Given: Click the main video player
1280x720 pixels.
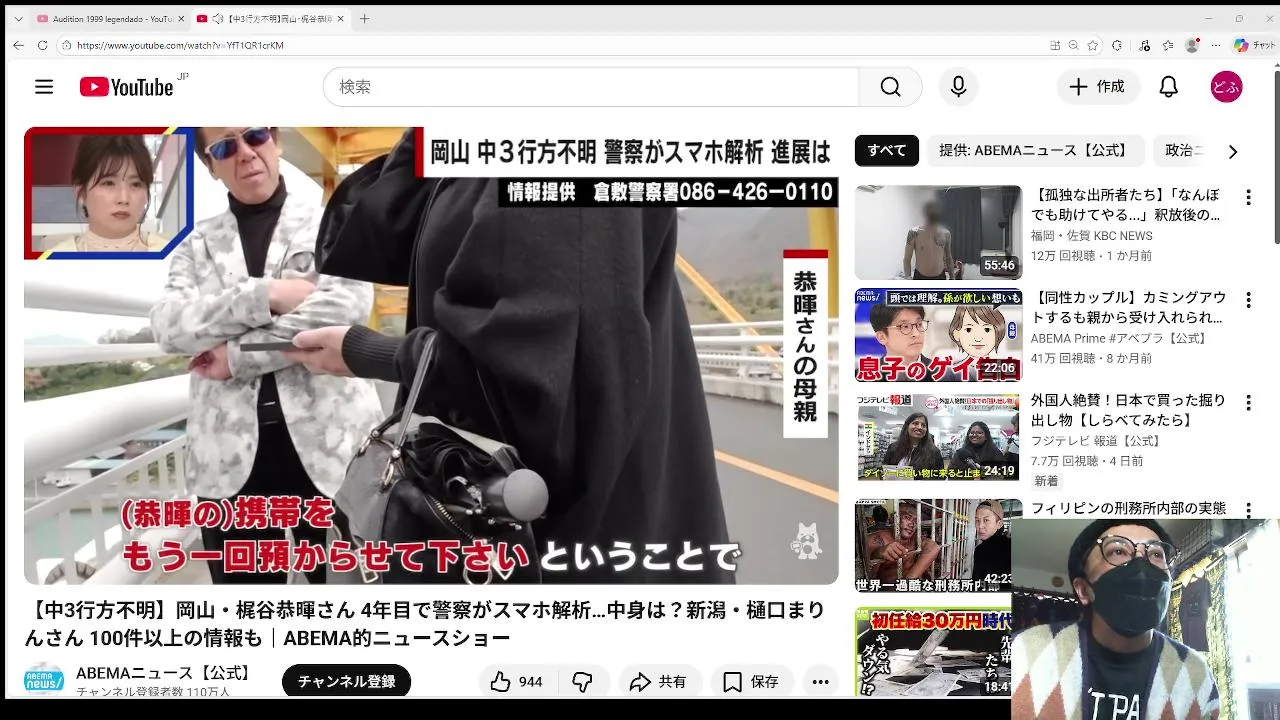Looking at the screenshot, I should [431, 355].
